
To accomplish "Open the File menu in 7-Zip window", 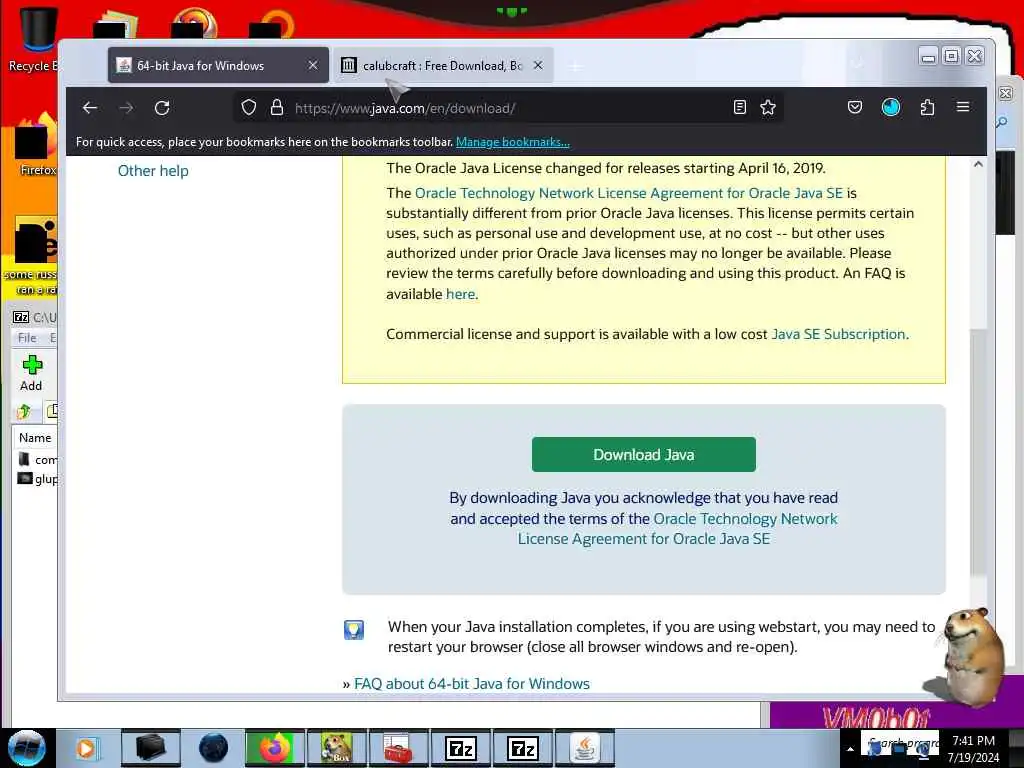I will 27,338.
